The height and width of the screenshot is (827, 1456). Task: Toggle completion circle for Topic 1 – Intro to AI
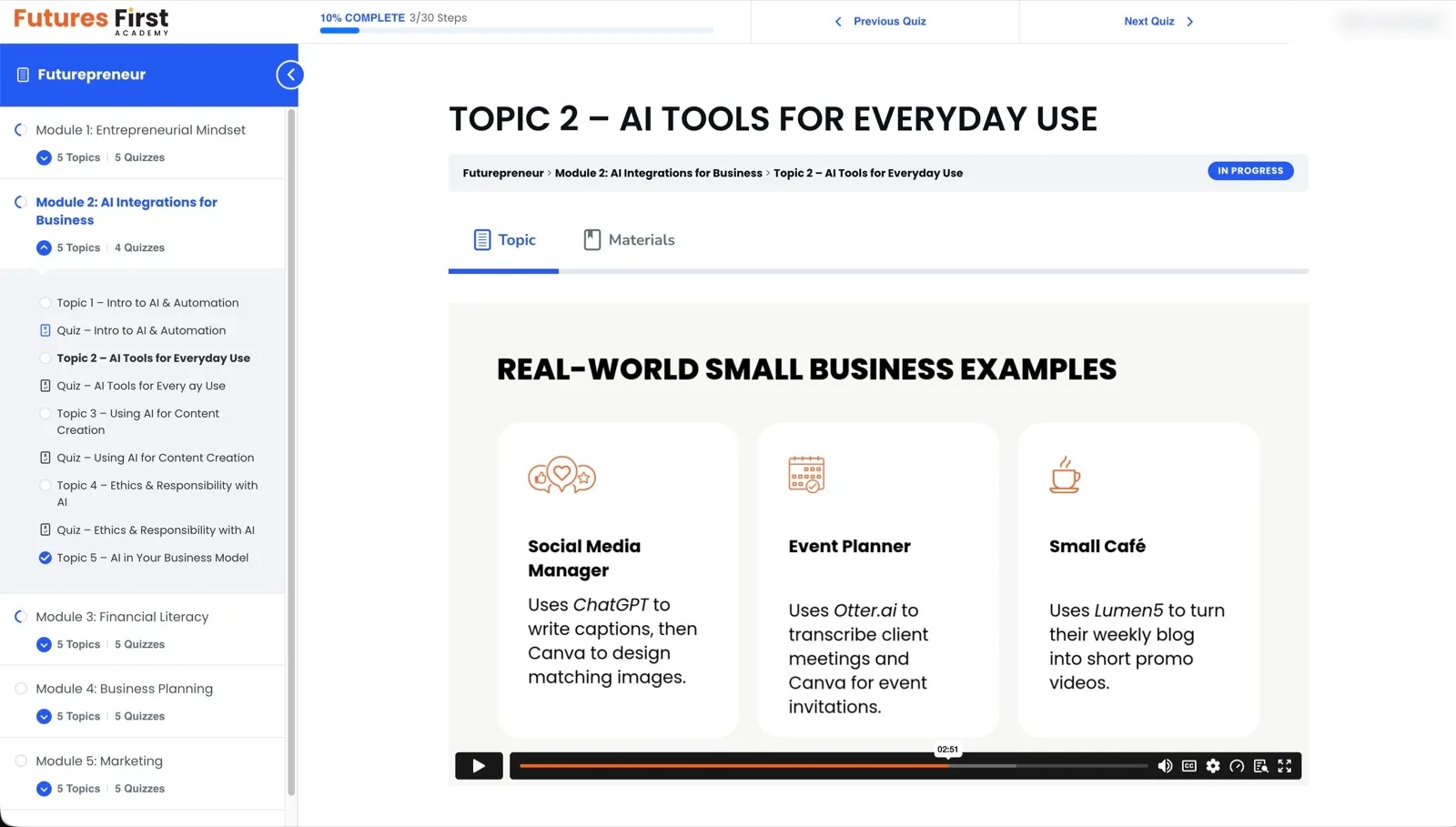click(45, 303)
